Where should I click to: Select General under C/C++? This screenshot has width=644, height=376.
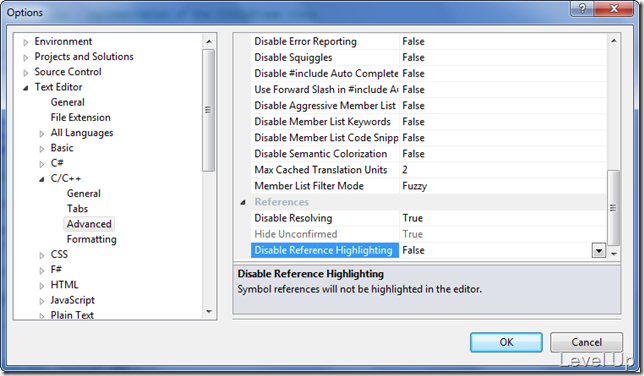tap(83, 194)
